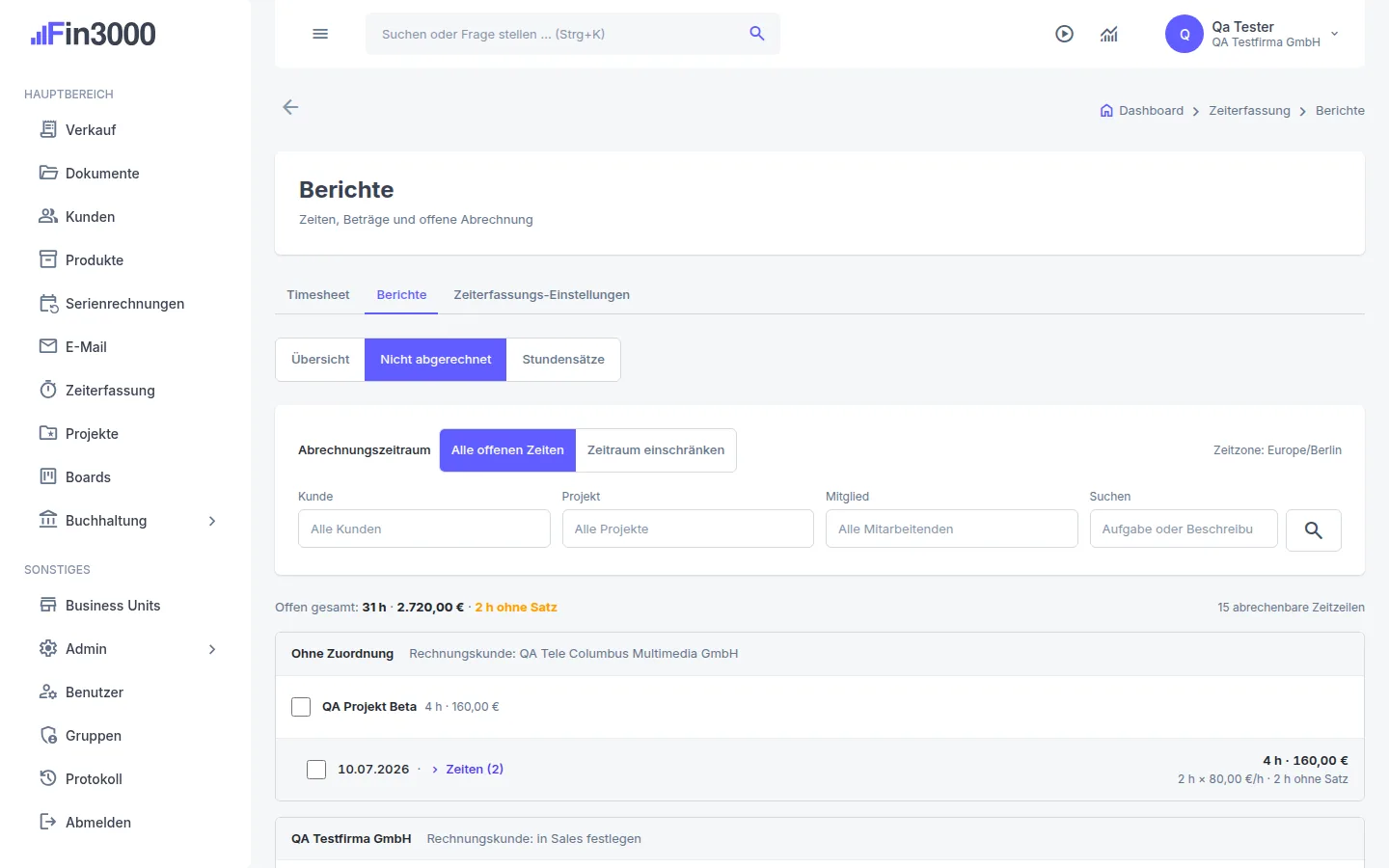Click 'Zeitzone: Europe/Berlin' text
Viewport: 1389px width, 868px height.
point(1277,450)
